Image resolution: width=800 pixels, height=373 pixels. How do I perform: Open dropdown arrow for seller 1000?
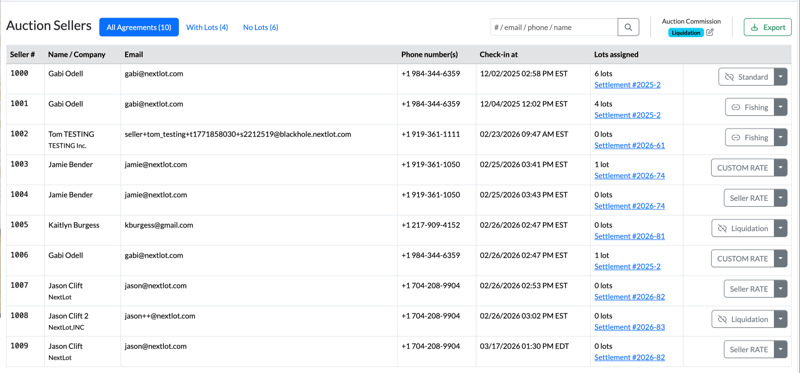tap(781, 77)
